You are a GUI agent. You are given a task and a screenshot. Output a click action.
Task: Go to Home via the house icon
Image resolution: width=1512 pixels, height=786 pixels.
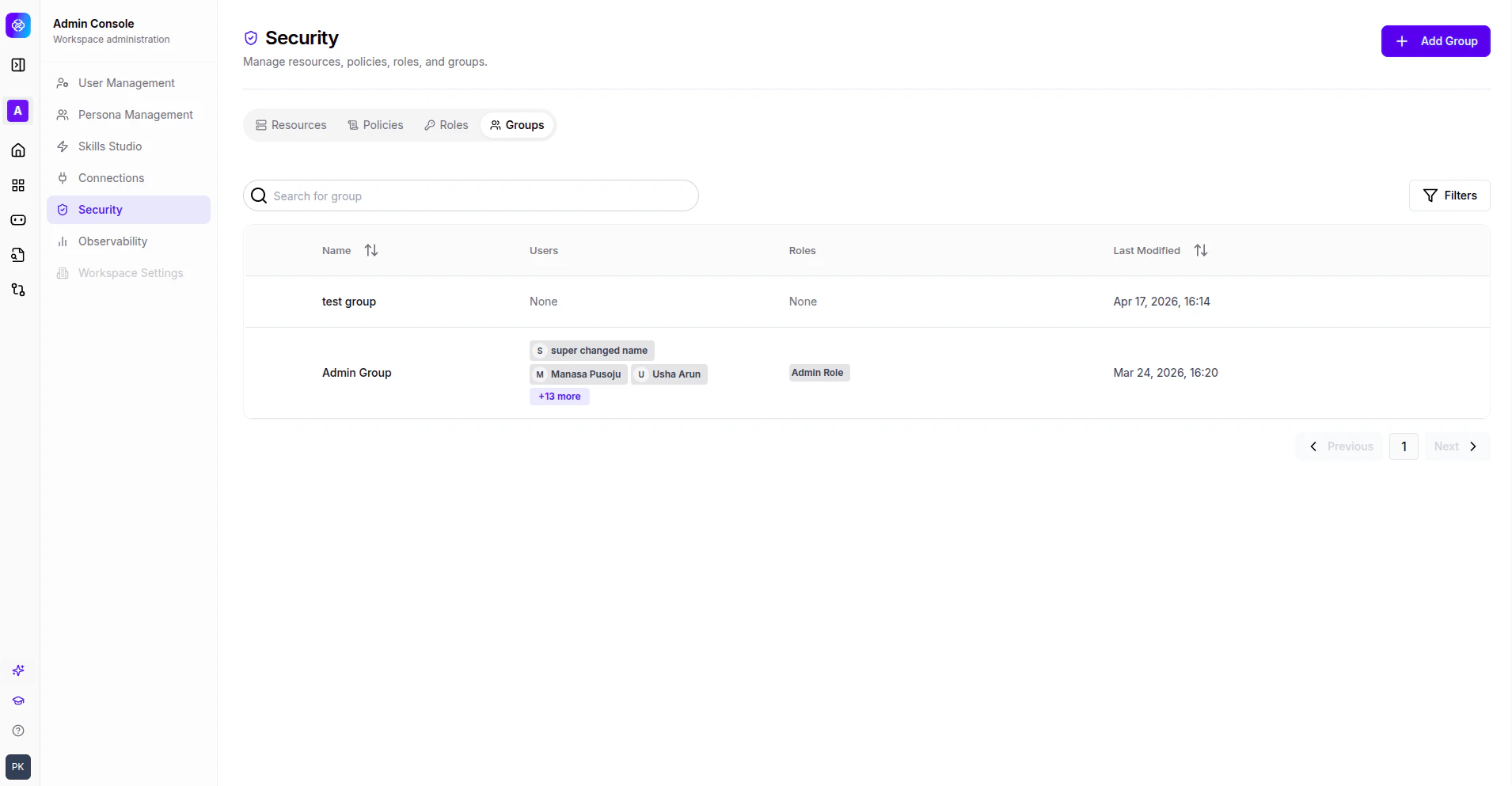[18, 150]
